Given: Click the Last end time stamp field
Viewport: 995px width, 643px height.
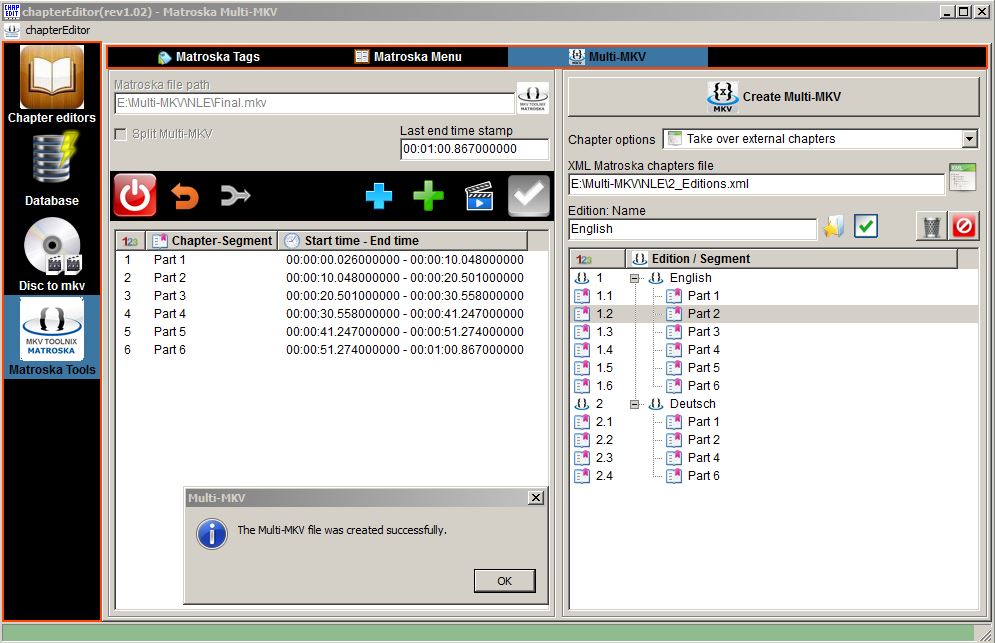Looking at the screenshot, I should [474, 149].
